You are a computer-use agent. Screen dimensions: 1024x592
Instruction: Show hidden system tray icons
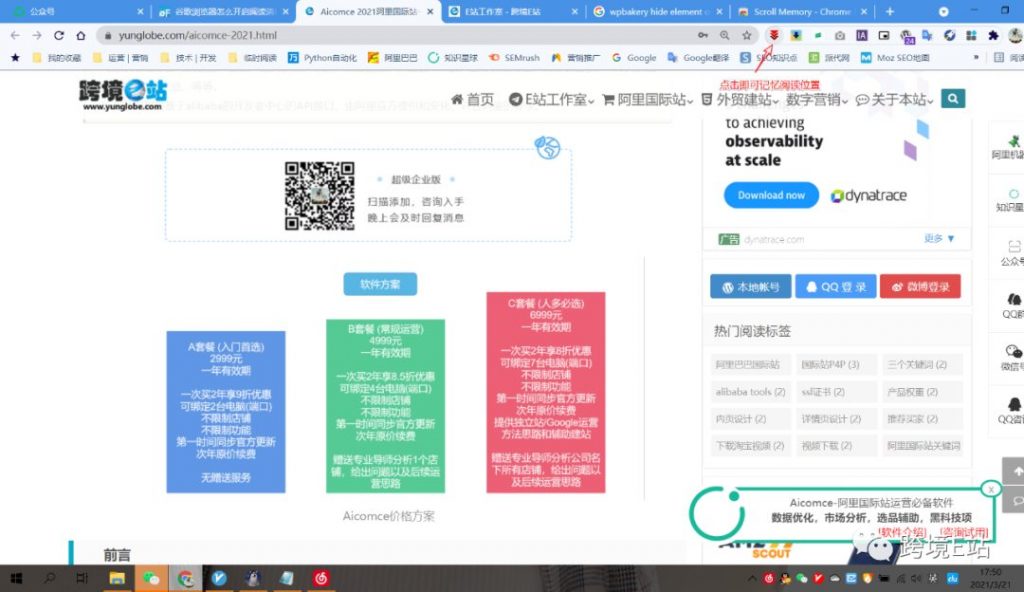click(752, 578)
